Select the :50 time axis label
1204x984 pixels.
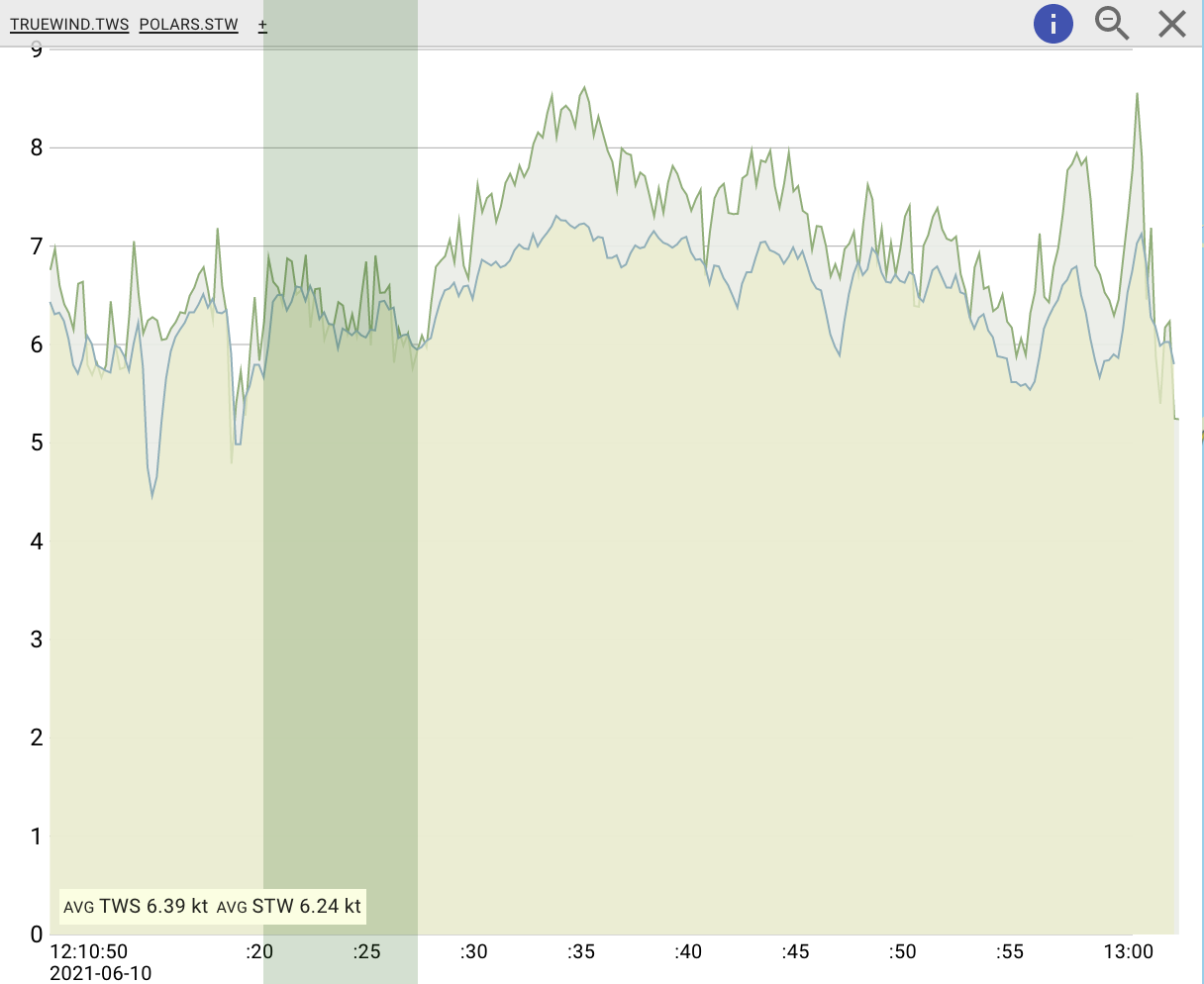(902, 951)
